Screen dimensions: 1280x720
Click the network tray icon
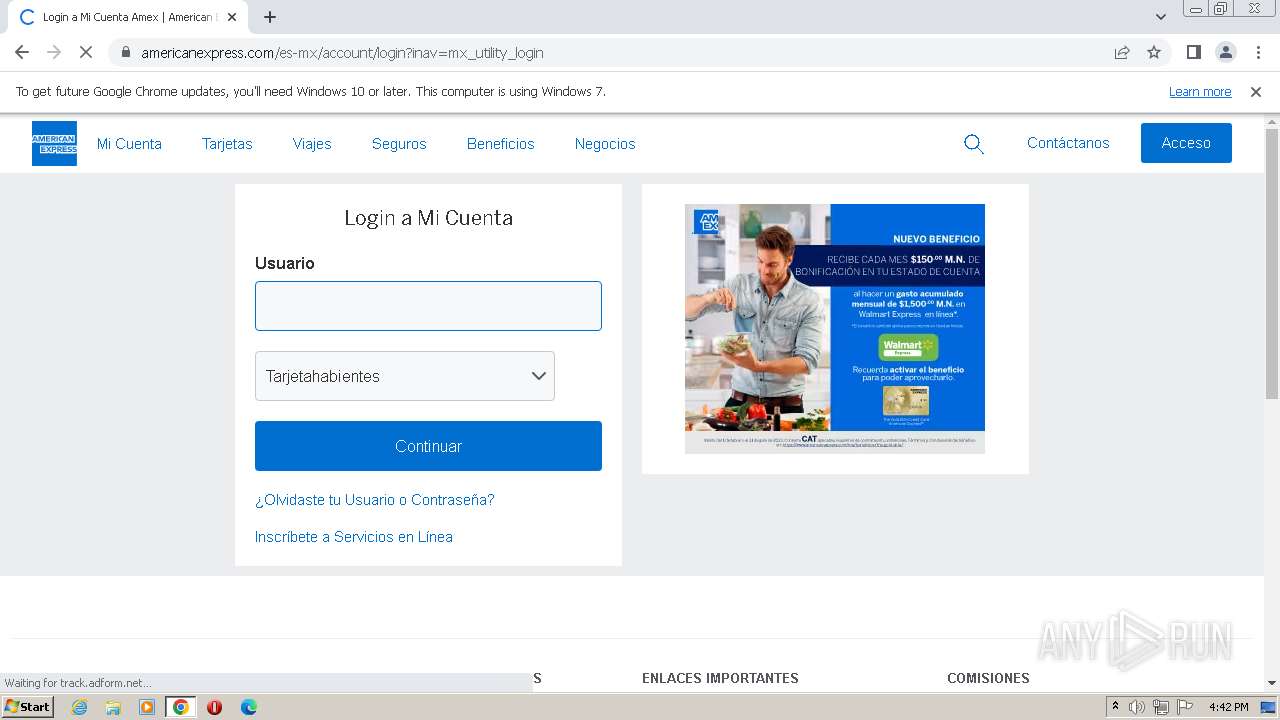[x=1160, y=707]
